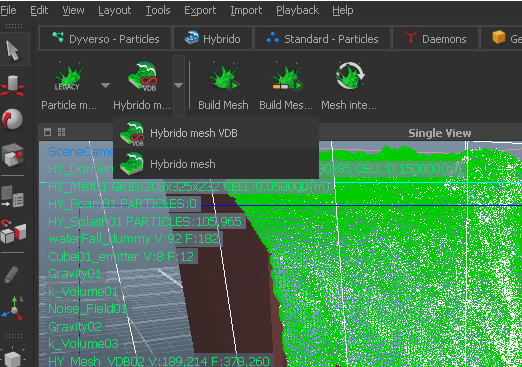Select waterFall_dummy V:92 F:182 entry
The width and height of the screenshot is (522, 367).
(134, 239)
